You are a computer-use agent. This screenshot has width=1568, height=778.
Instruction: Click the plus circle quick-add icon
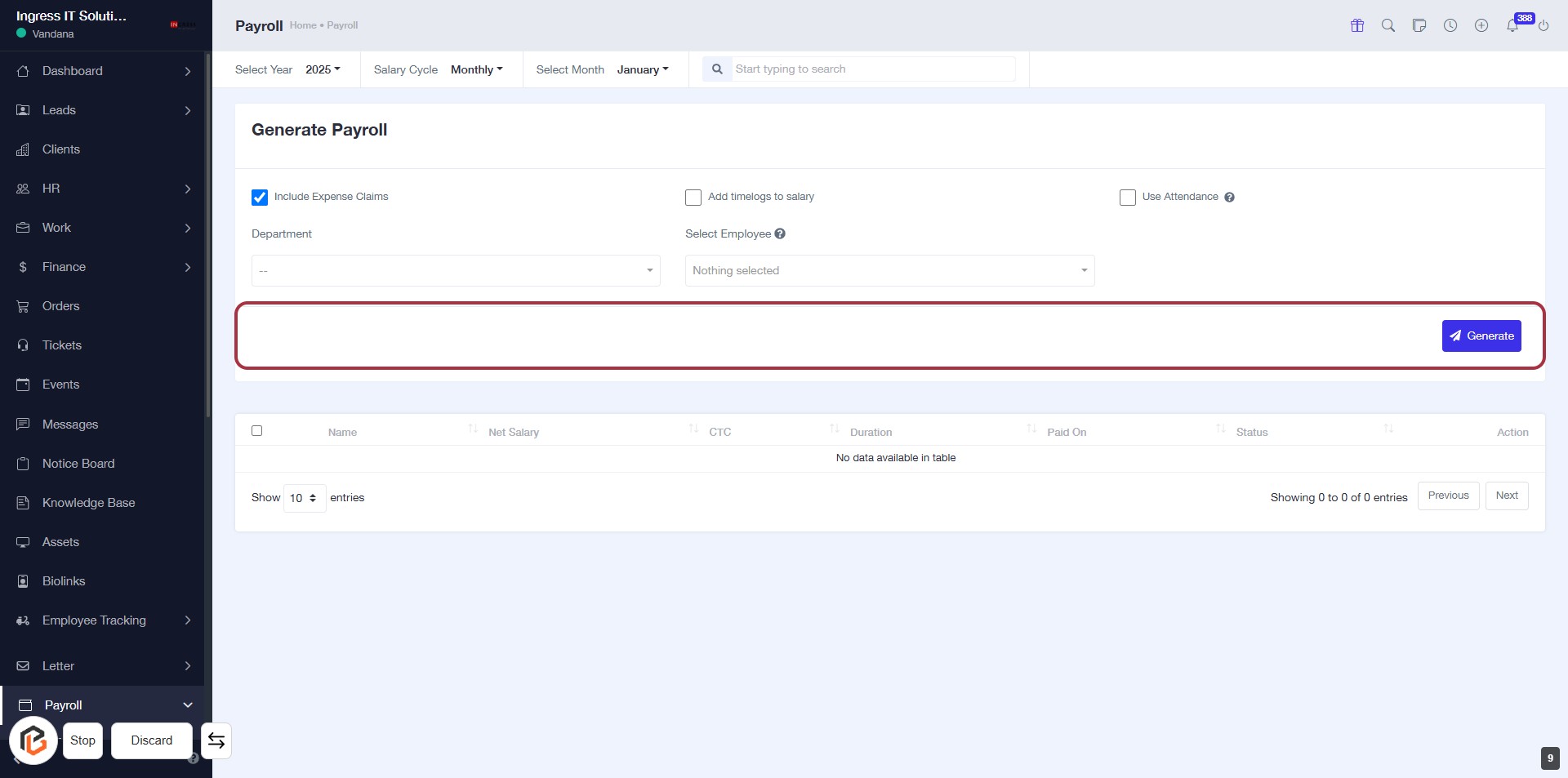click(1481, 25)
